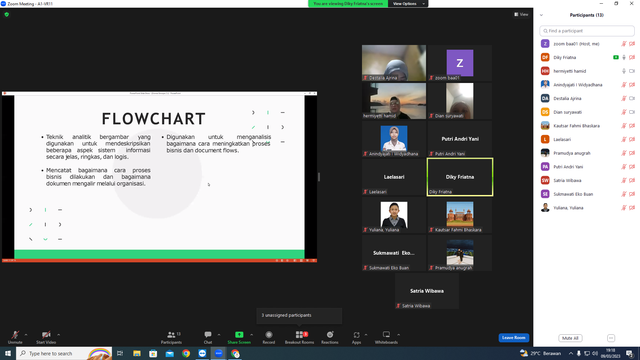This screenshot has height=360, width=640.
Task: Open the notification center icon
Action: click(630, 353)
